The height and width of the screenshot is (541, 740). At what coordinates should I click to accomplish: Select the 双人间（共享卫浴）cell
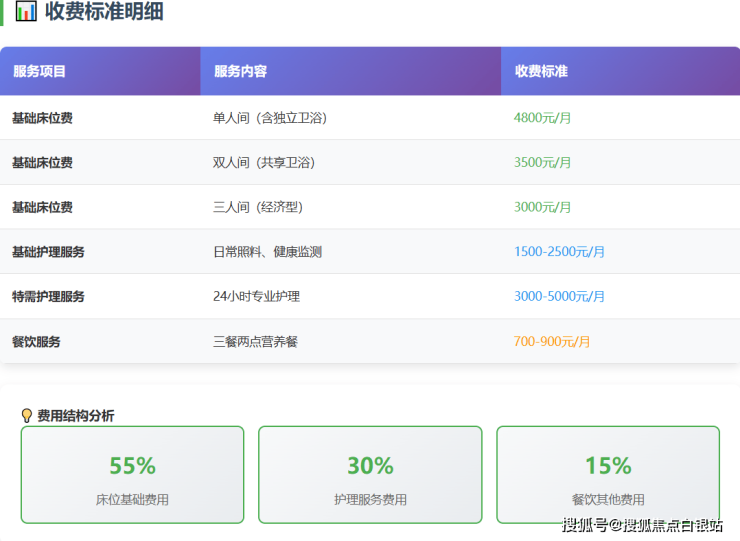coord(270,163)
